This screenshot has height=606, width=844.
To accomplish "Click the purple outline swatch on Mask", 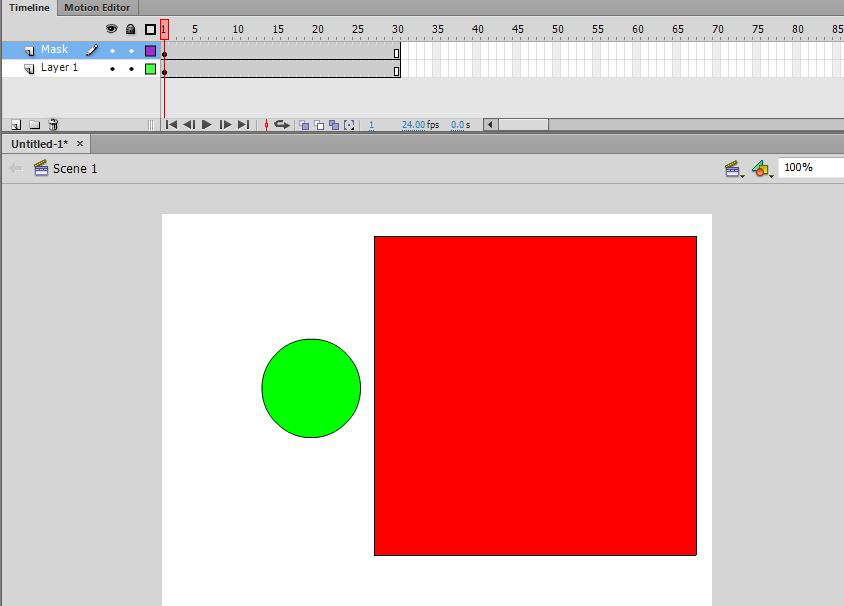I will pyautogui.click(x=150, y=50).
